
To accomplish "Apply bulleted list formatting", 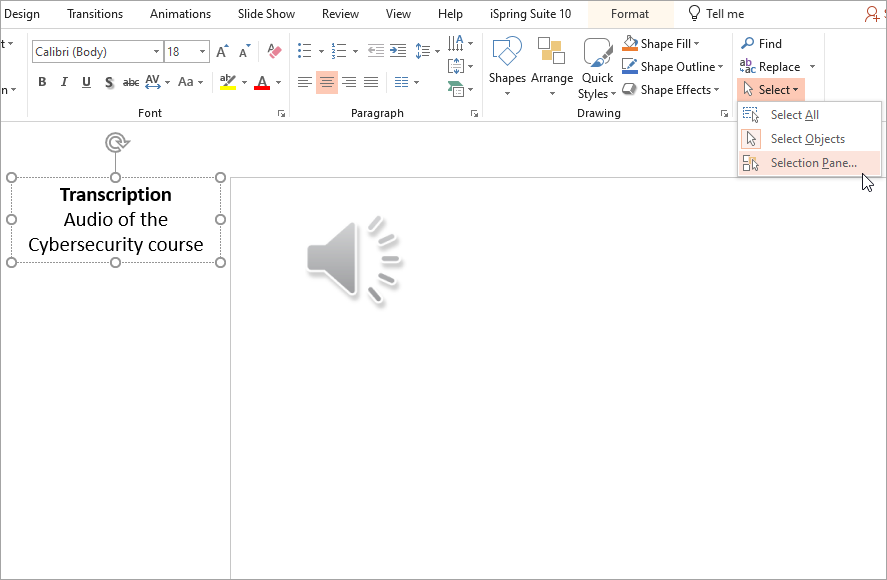I will pyautogui.click(x=305, y=52).
